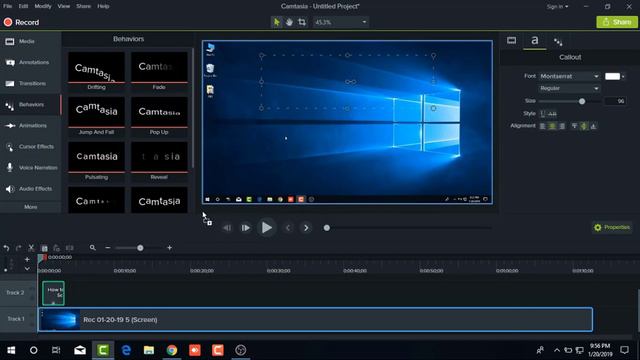Align callout text to bottom

(593, 126)
